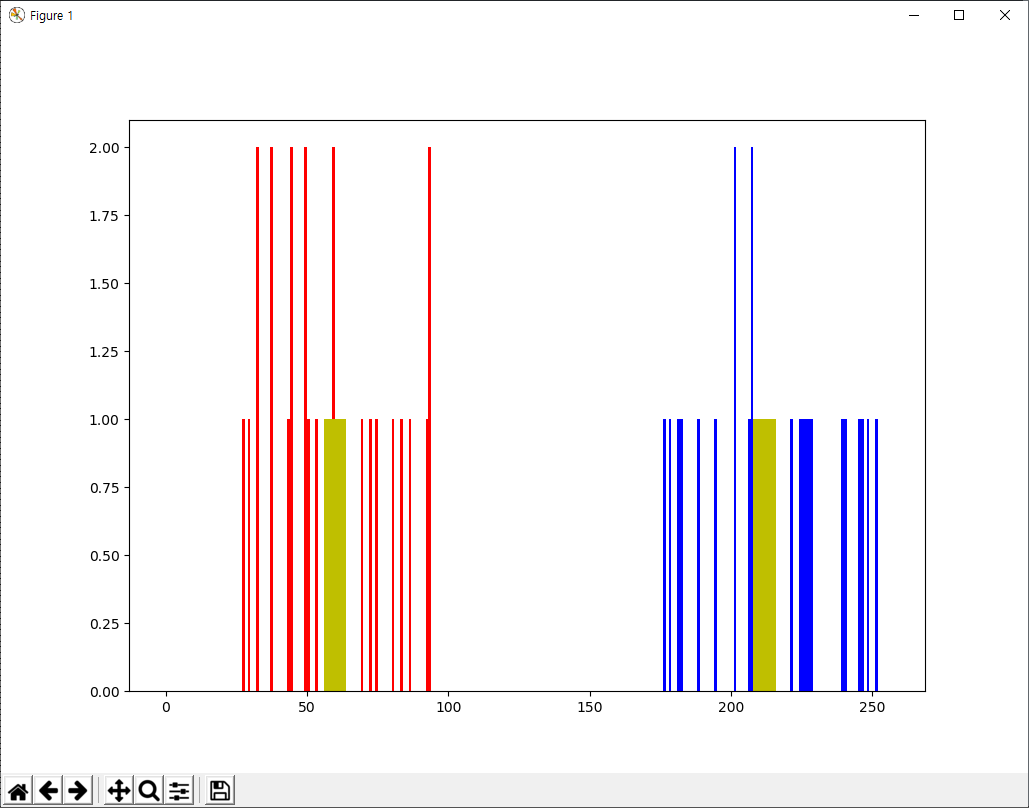This screenshot has height=808, width=1029.
Task: Click the y-axis label 1.25
Action: pyautogui.click(x=104, y=352)
